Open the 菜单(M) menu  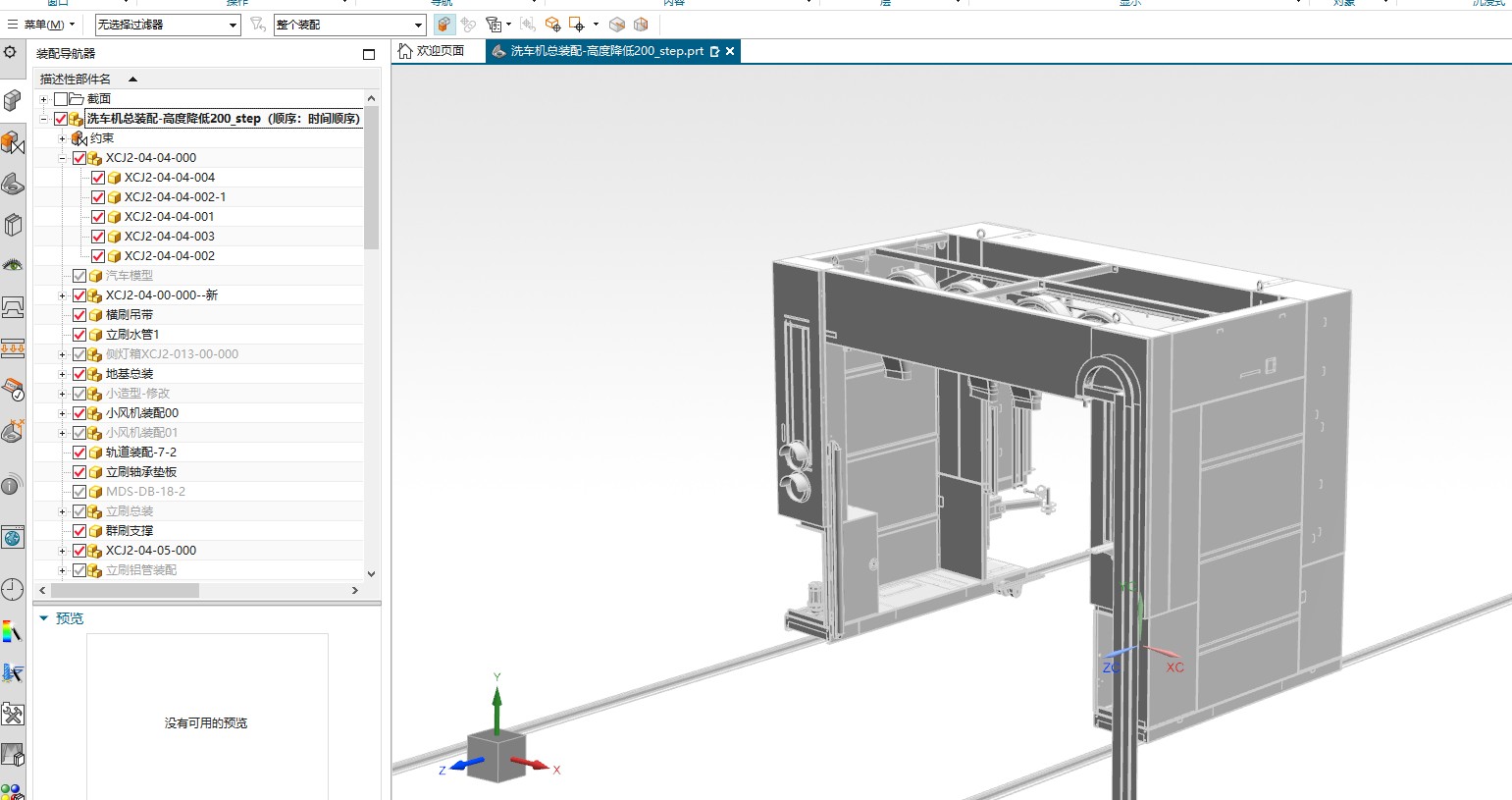pyautogui.click(x=42, y=25)
